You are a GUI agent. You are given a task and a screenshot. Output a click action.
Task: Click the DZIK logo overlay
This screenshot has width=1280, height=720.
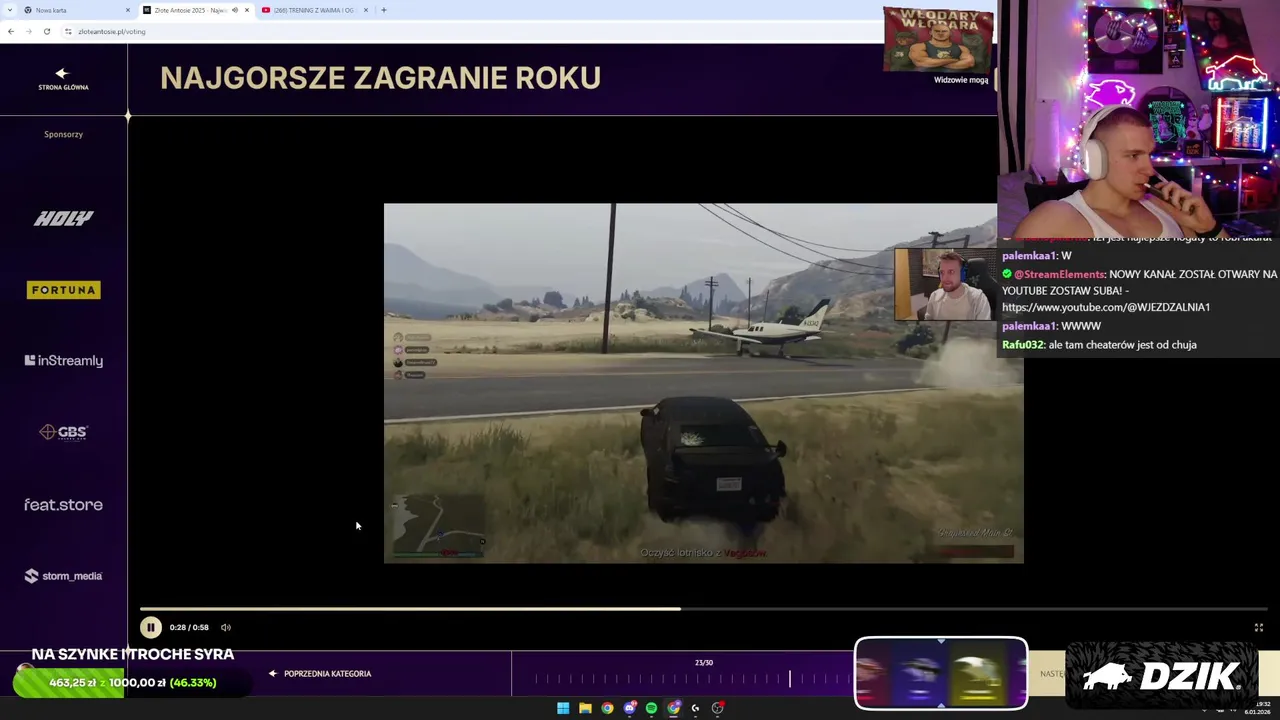1161,676
